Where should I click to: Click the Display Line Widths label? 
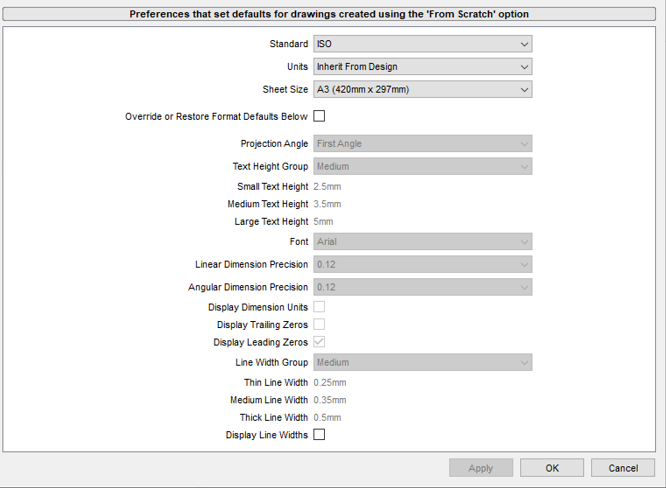pos(266,435)
